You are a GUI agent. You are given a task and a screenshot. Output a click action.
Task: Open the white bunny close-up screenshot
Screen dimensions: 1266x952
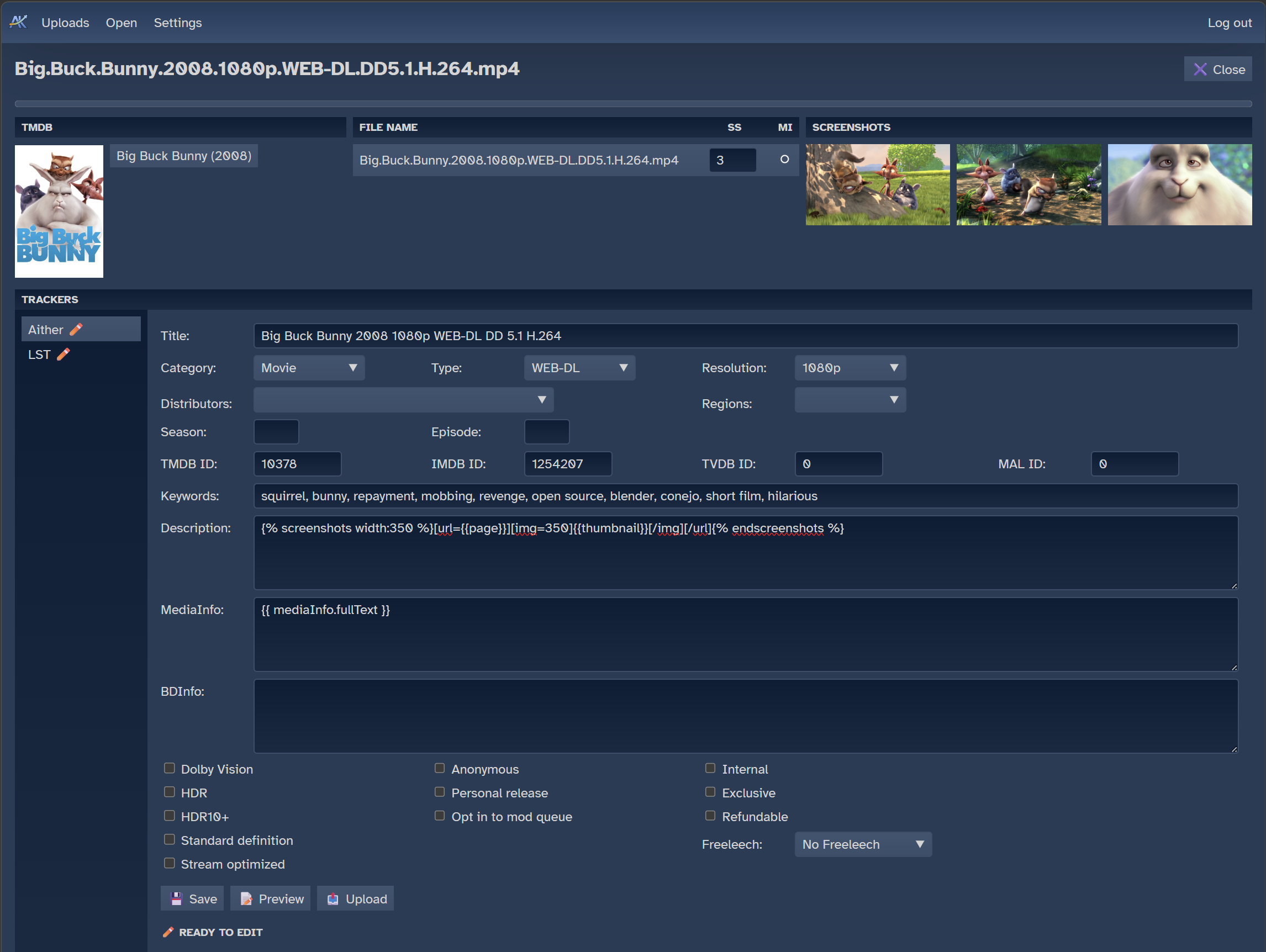[x=1179, y=184]
